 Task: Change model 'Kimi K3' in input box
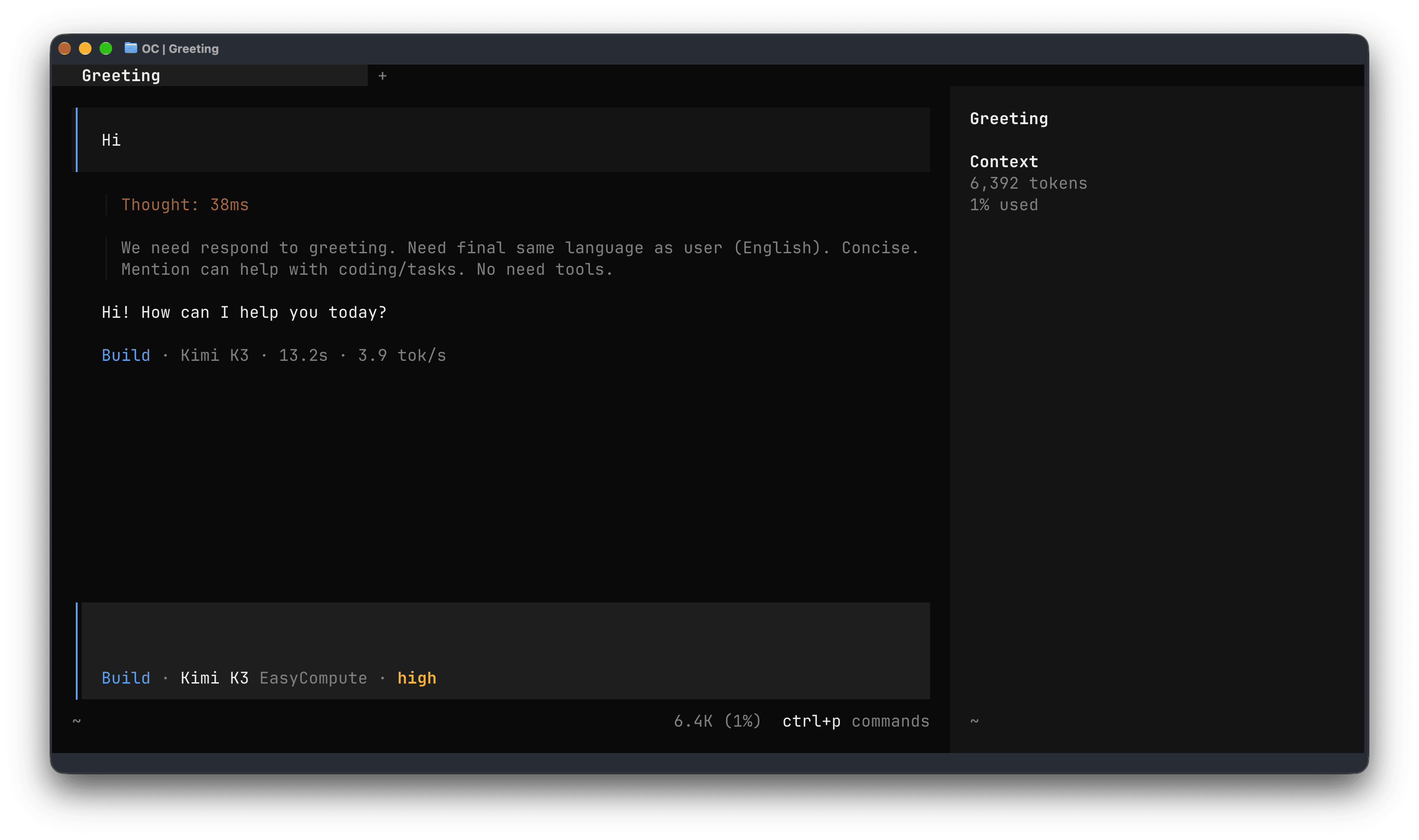[214, 678]
